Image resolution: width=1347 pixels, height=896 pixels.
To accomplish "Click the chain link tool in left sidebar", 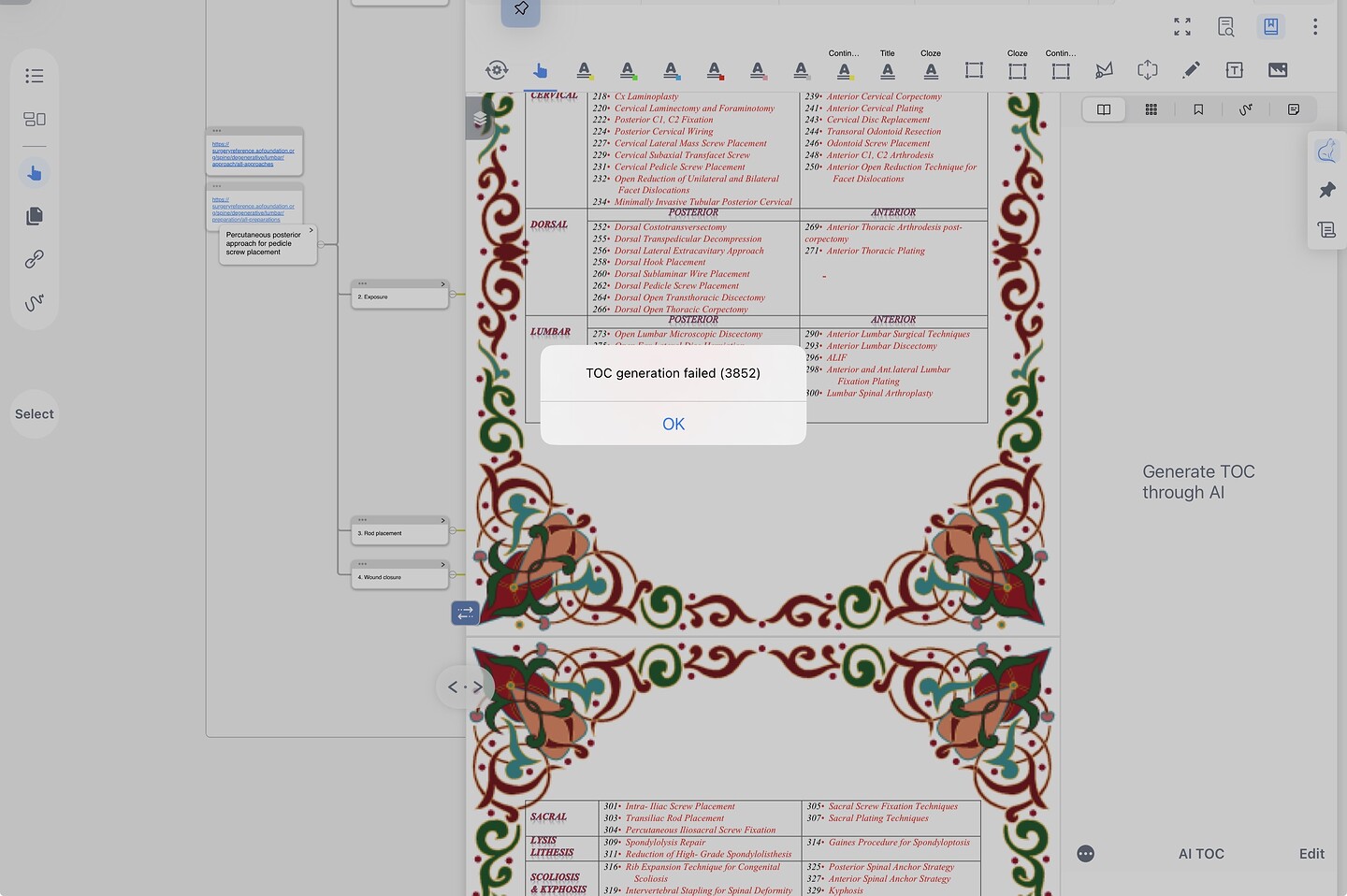I will (x=35, y=259).
